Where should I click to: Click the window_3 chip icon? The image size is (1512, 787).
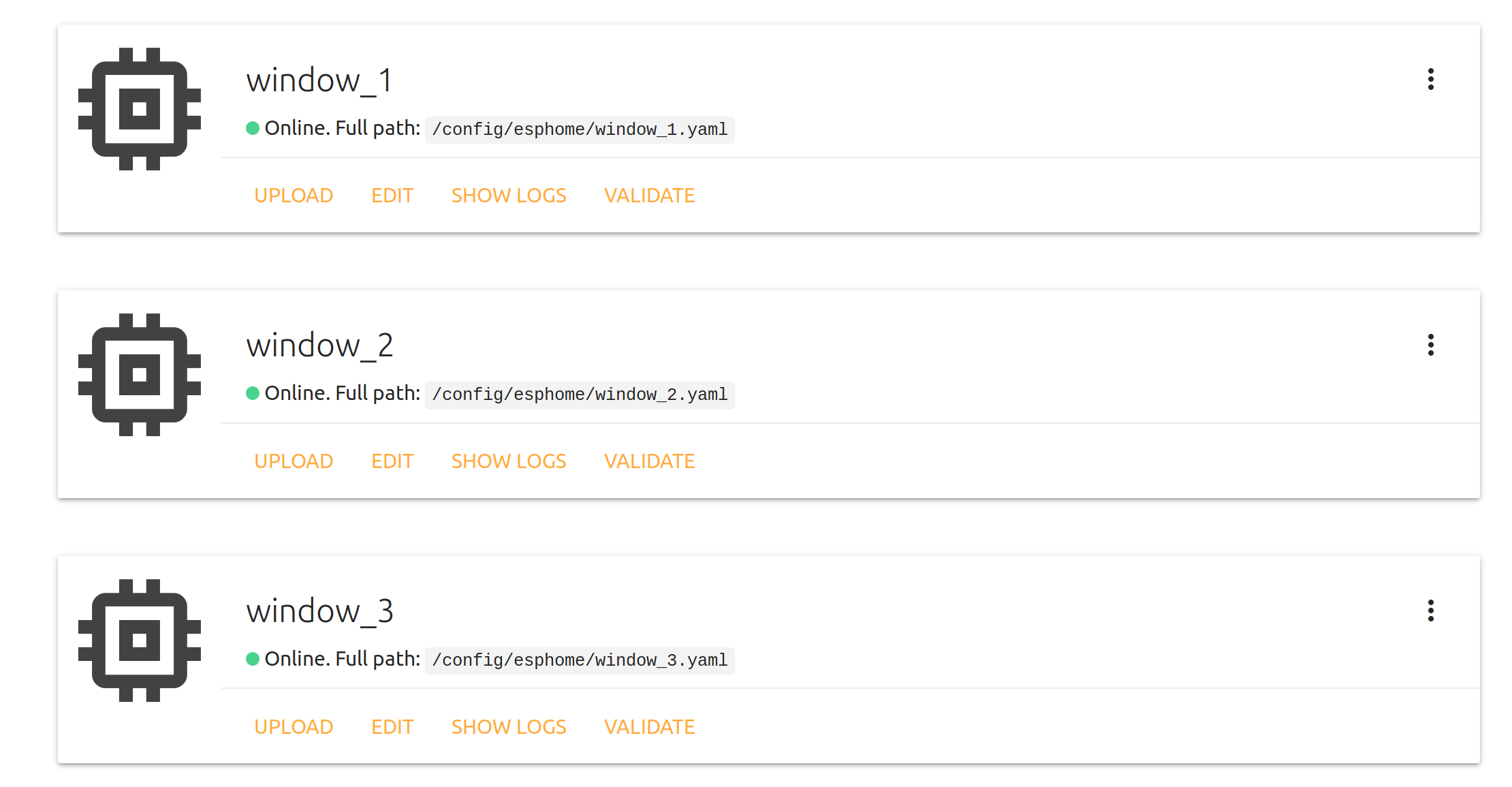(140, 641)
